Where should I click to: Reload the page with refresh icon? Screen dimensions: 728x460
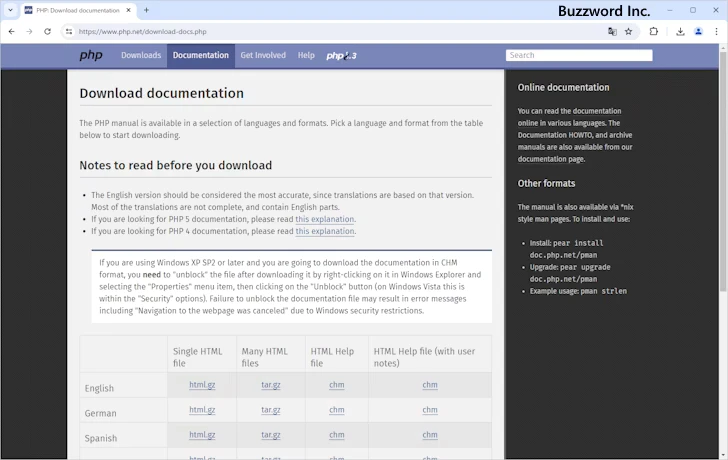[47, 32]
